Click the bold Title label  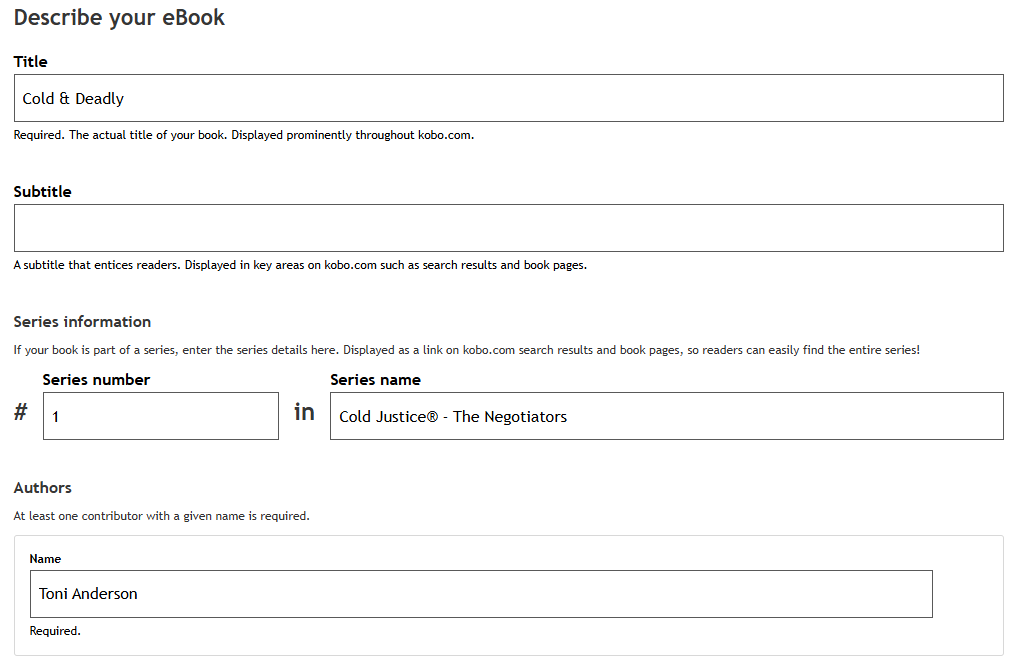[x=30, y=62]
